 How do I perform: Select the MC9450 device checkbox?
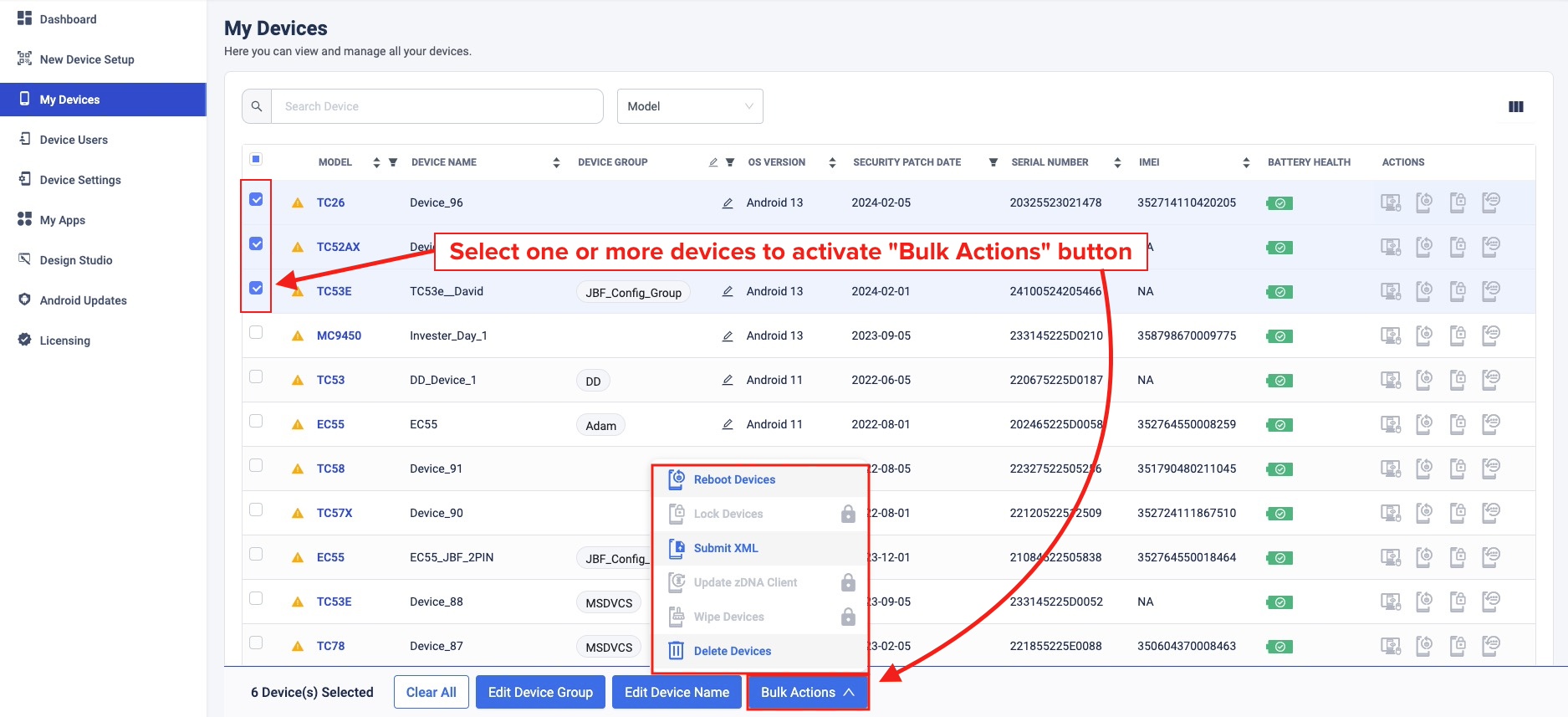point(256,333)
